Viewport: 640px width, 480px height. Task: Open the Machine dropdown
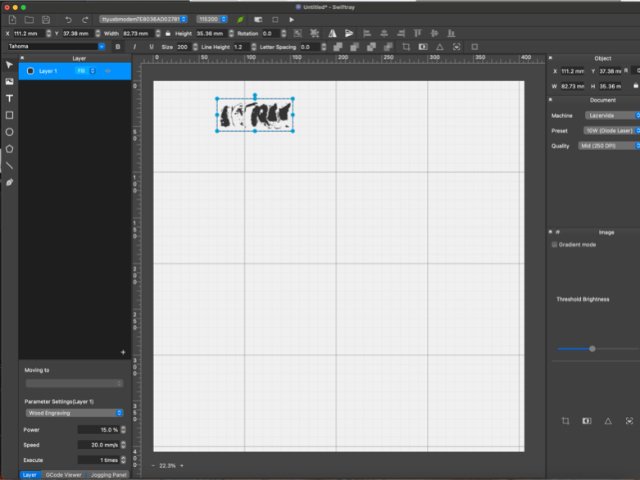(x=608, y=115)
